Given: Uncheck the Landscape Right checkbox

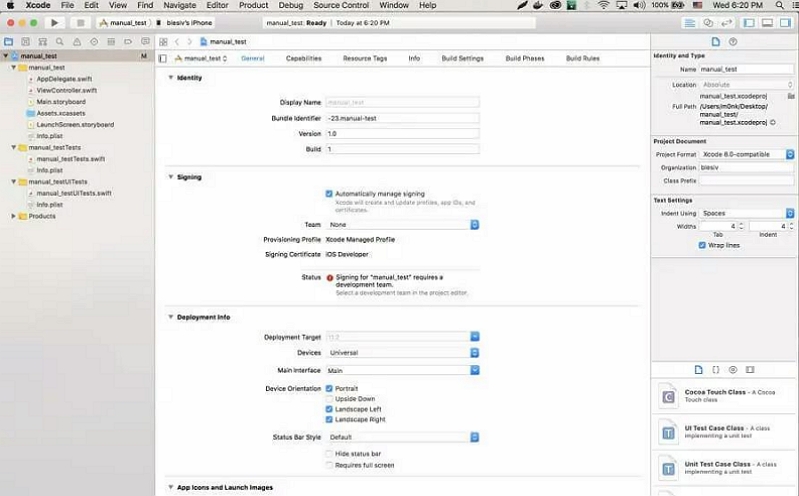Looking at the screenshot, I should coord(329,420).
